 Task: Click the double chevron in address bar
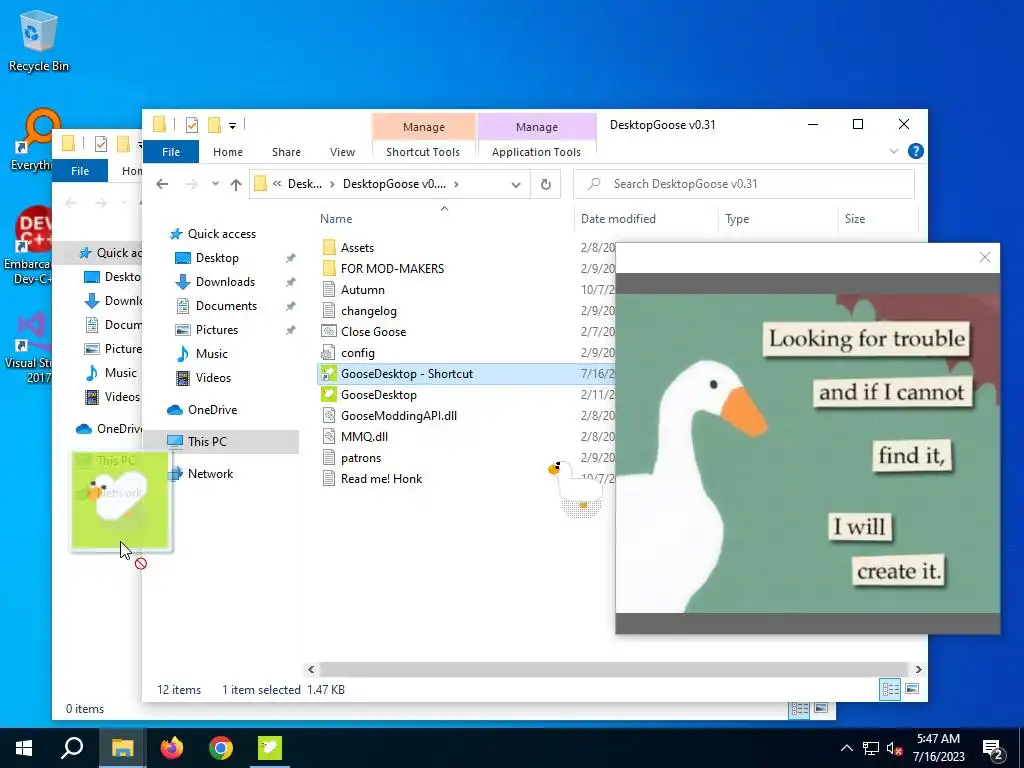(x=277, y=184)
